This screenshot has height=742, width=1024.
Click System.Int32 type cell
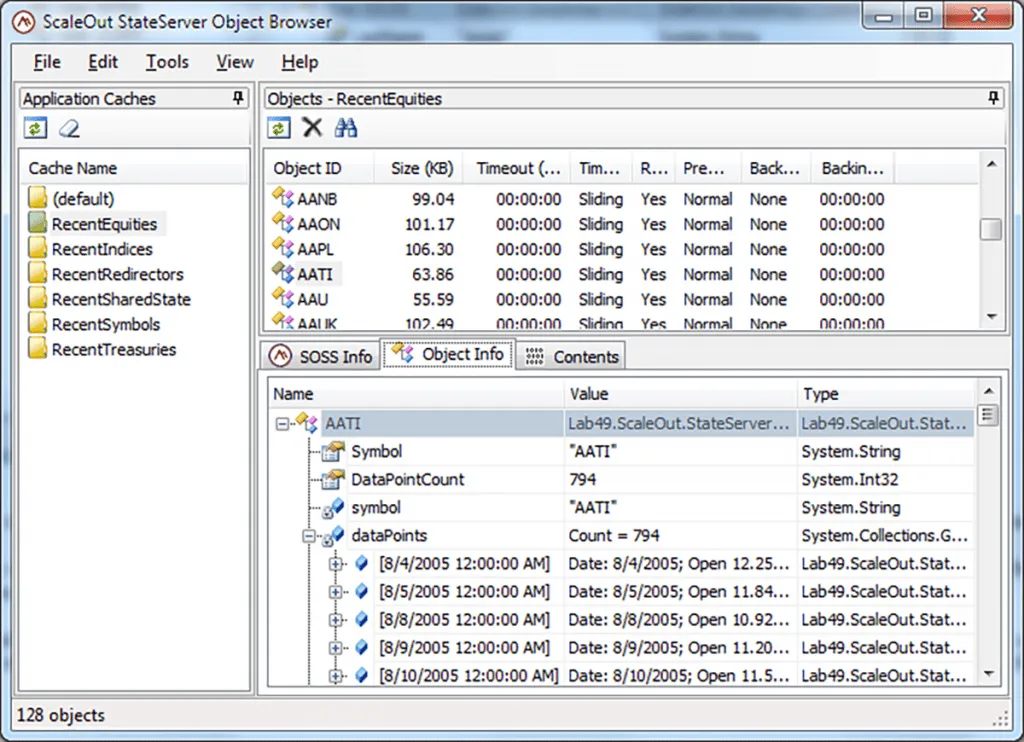(850, 479)
